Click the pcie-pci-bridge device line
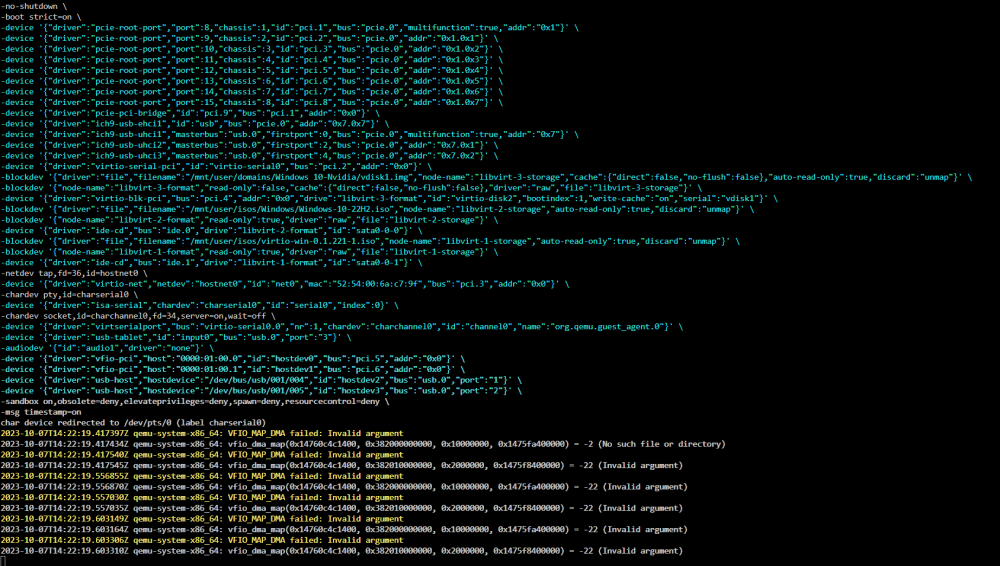The height and width of the screenshot is (566, 1000). pyautogui.click(x=190, y=113)
